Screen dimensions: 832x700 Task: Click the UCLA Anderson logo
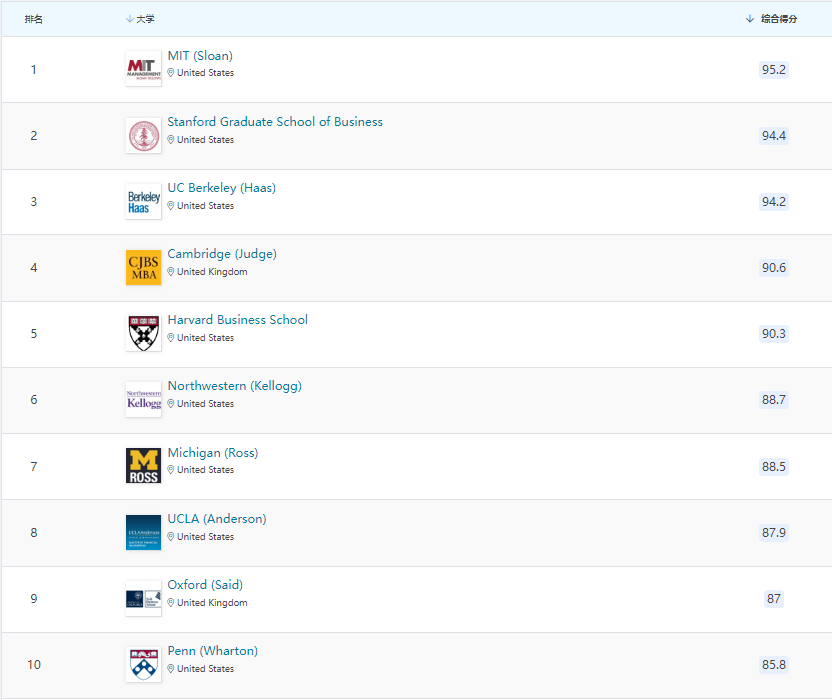click(x=143, y=532)
